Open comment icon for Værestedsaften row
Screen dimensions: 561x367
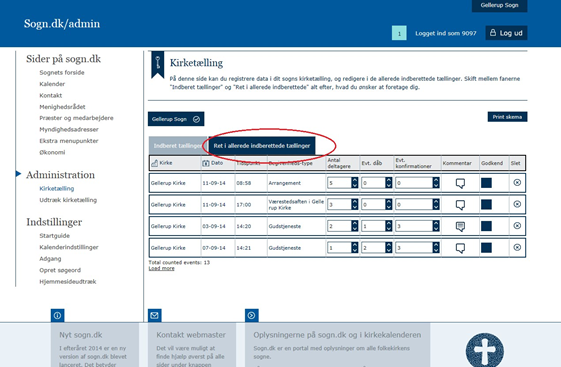click(x=460, y=205)
